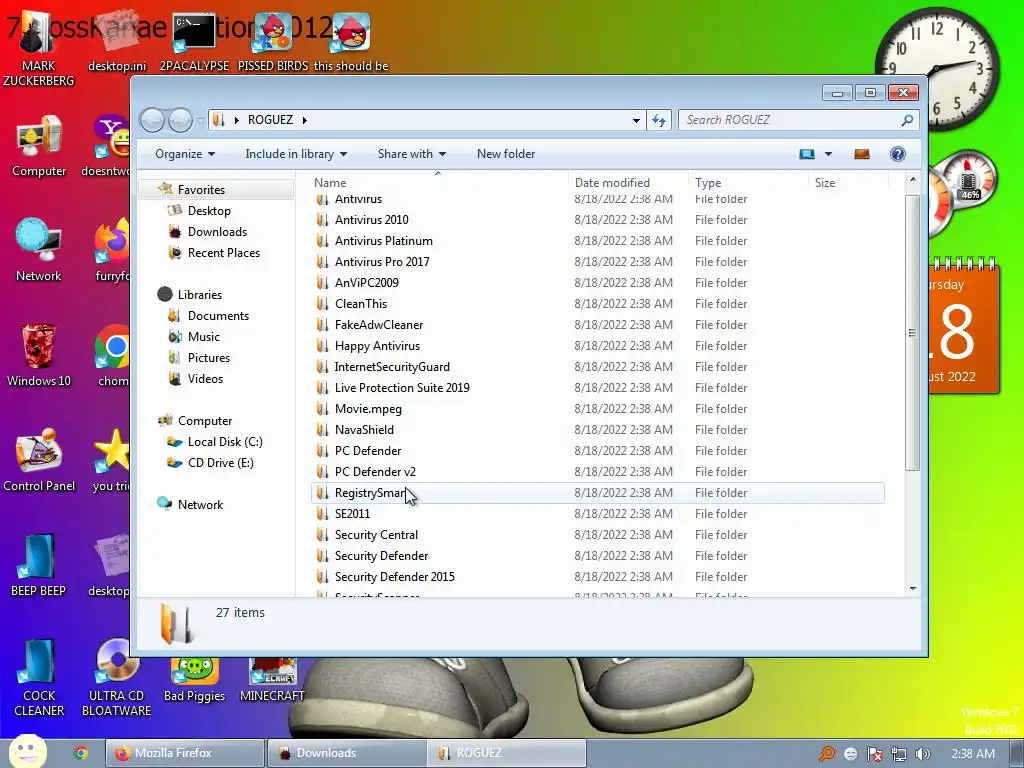
Task: Click Chrome icon in taskbar
Action: pyautogui.click(x=81, y=753)
